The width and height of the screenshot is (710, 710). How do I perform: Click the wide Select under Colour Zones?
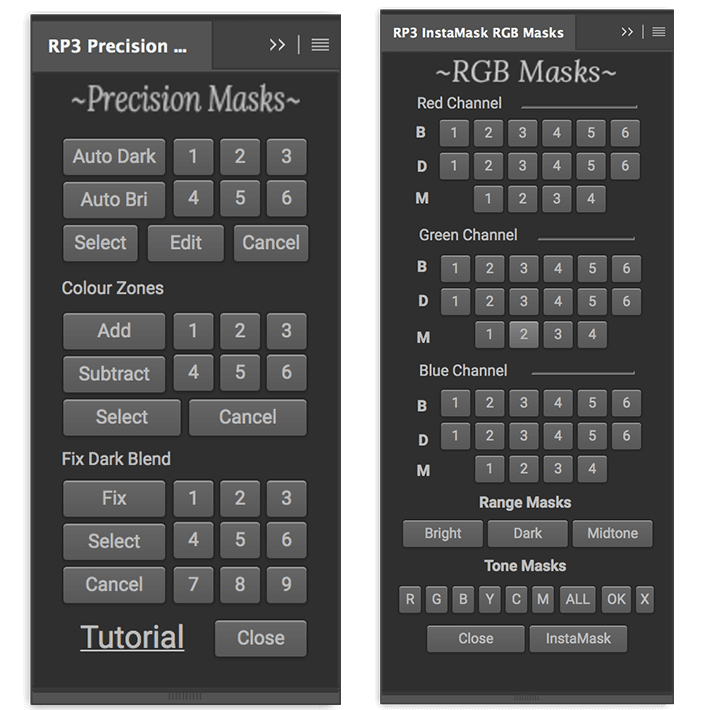tap(122, 417)
